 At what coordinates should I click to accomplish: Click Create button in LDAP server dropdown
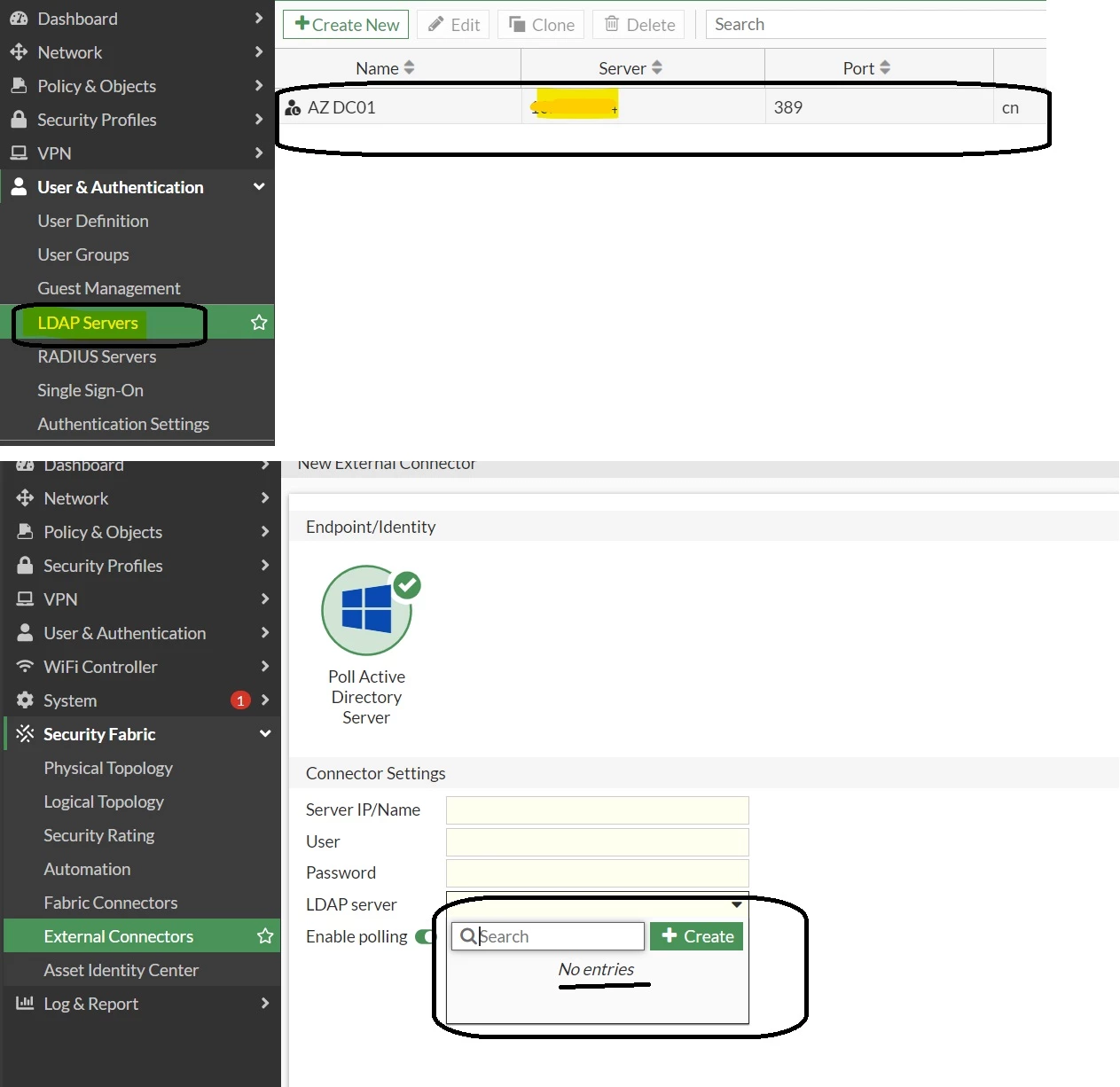(697, 936)
